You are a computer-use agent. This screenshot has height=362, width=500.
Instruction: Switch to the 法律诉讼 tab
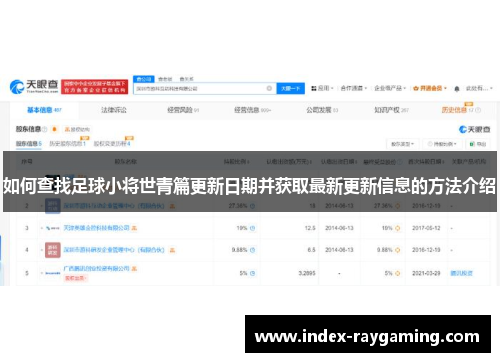[x=114, y=110]
